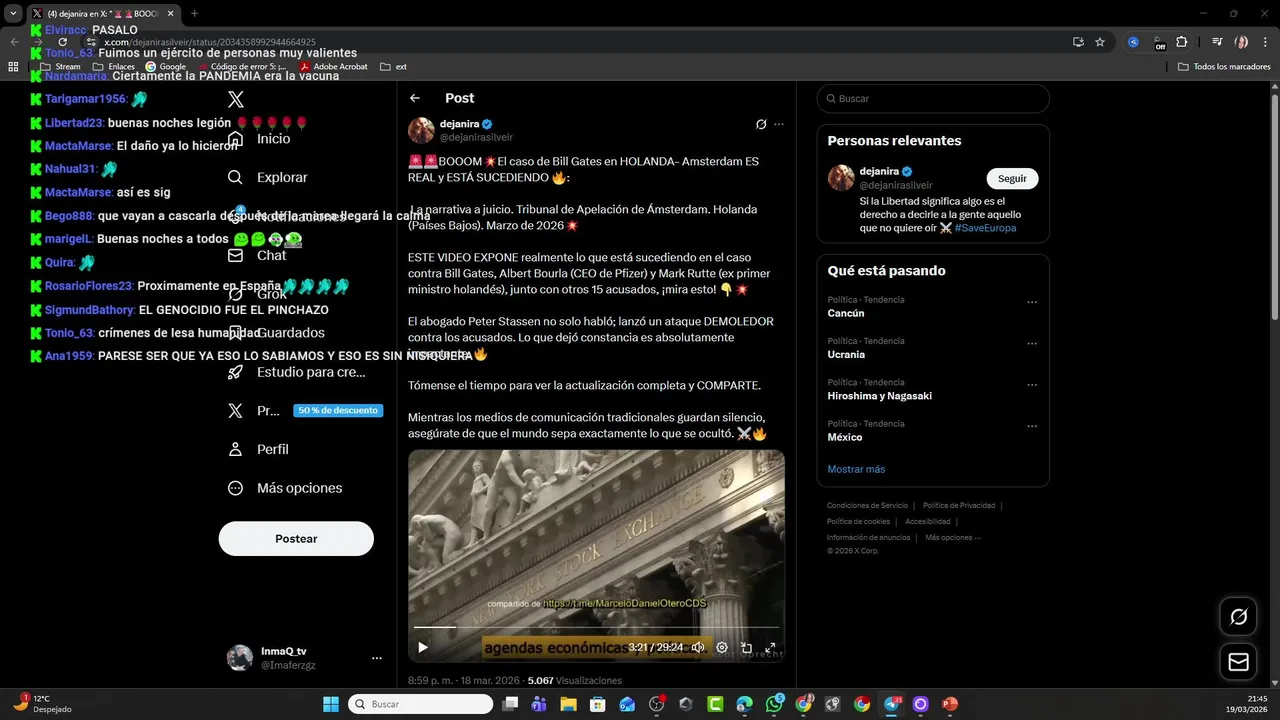Open Perfil in the X sidebar
The width and height of the screenshot is (1280, 720).
(x=258, y=449)
